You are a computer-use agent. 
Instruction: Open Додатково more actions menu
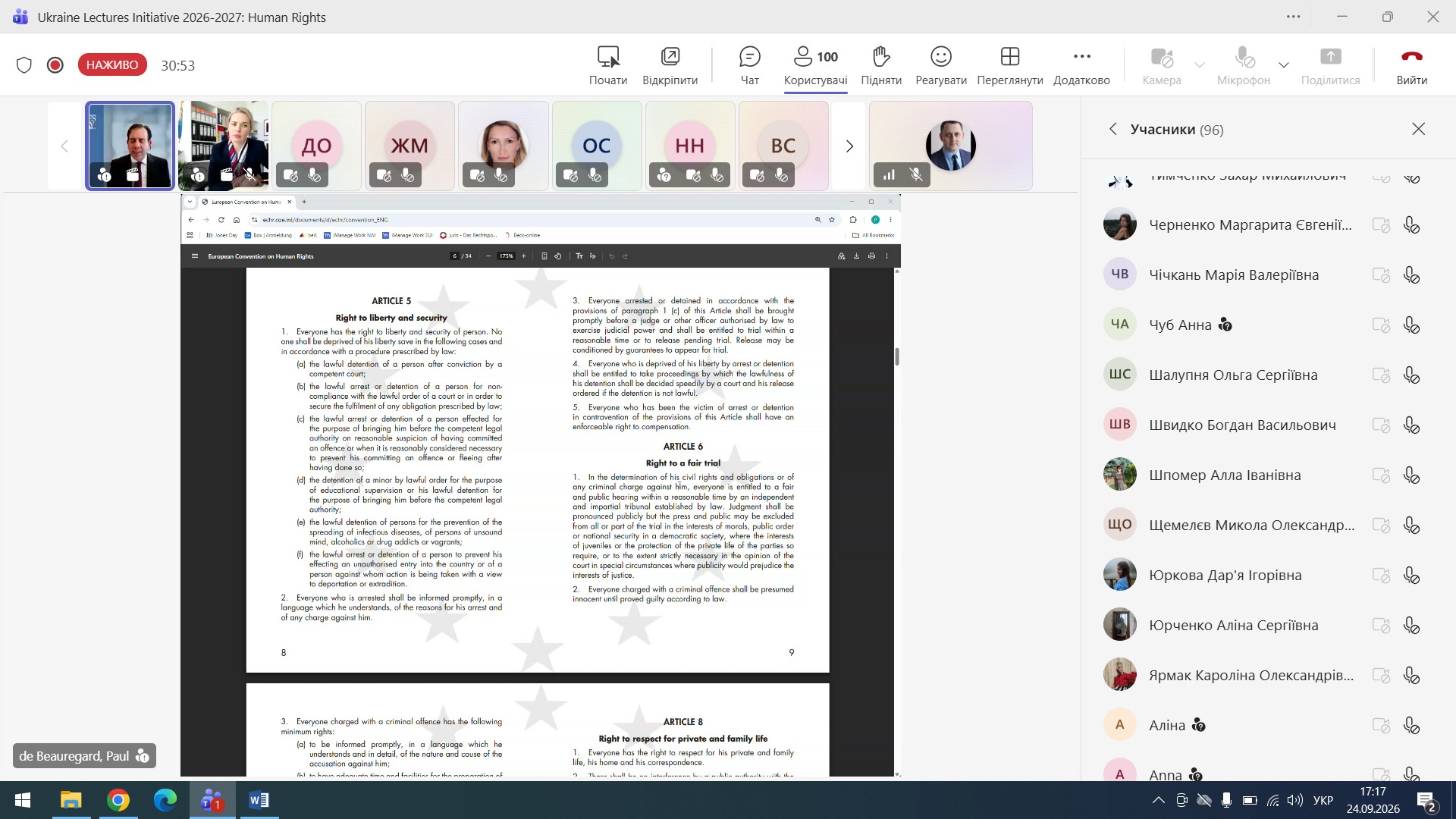point(1081,65)
